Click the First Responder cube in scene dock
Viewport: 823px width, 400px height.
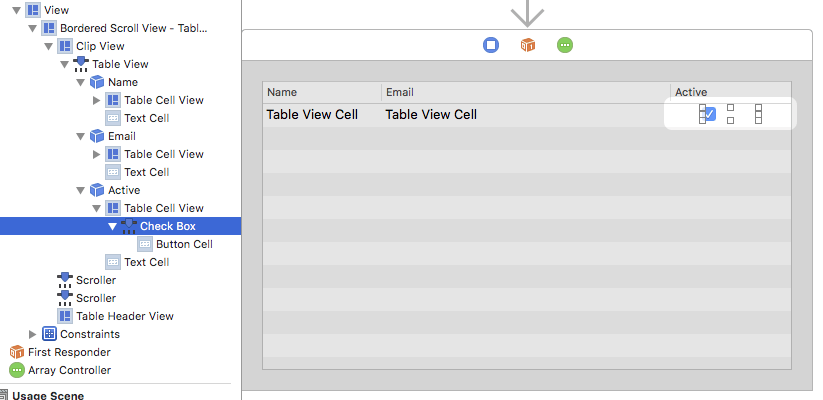pyautogui.click(x=528, y=45)
